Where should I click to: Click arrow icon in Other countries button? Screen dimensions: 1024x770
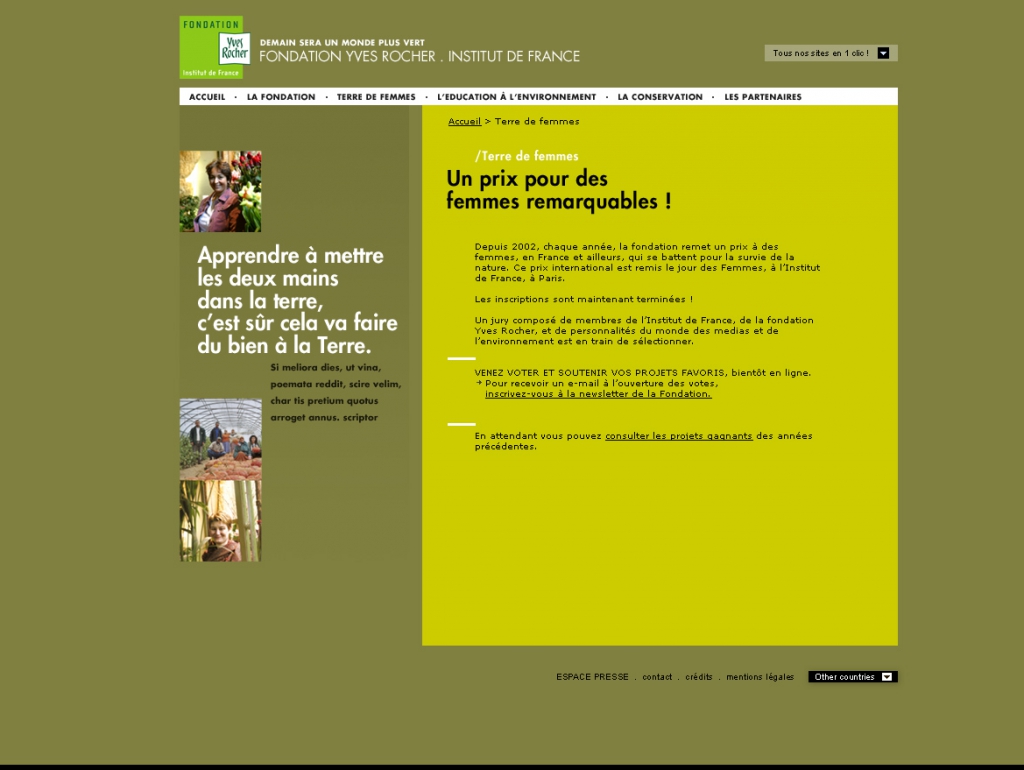[x=887, y=677]
